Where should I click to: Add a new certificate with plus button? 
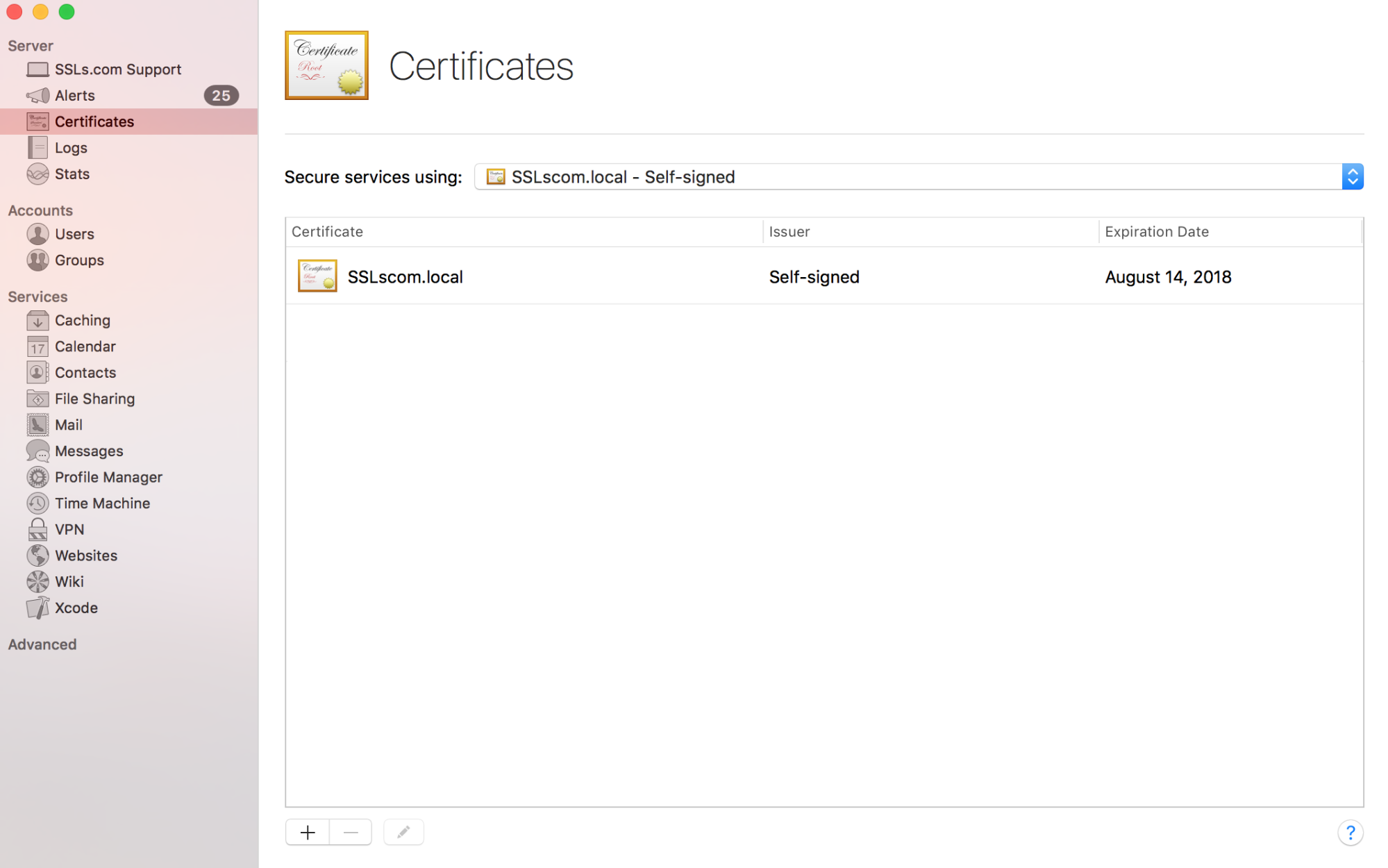[308, 832]
